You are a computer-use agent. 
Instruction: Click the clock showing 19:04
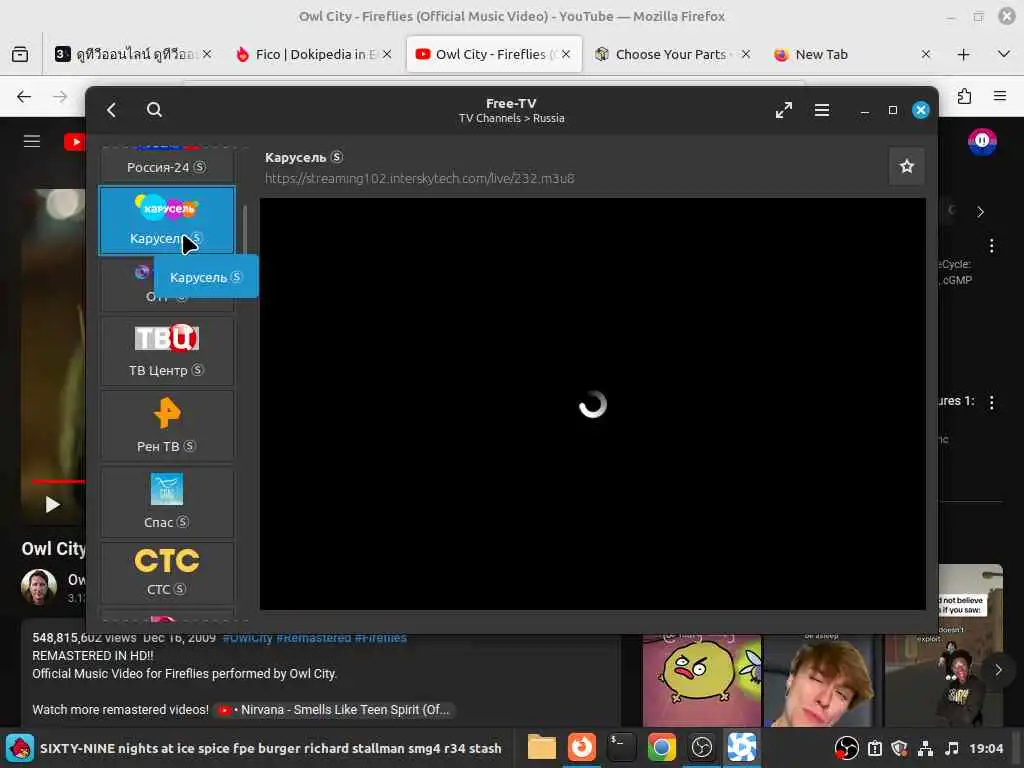[x=985, y=748]
